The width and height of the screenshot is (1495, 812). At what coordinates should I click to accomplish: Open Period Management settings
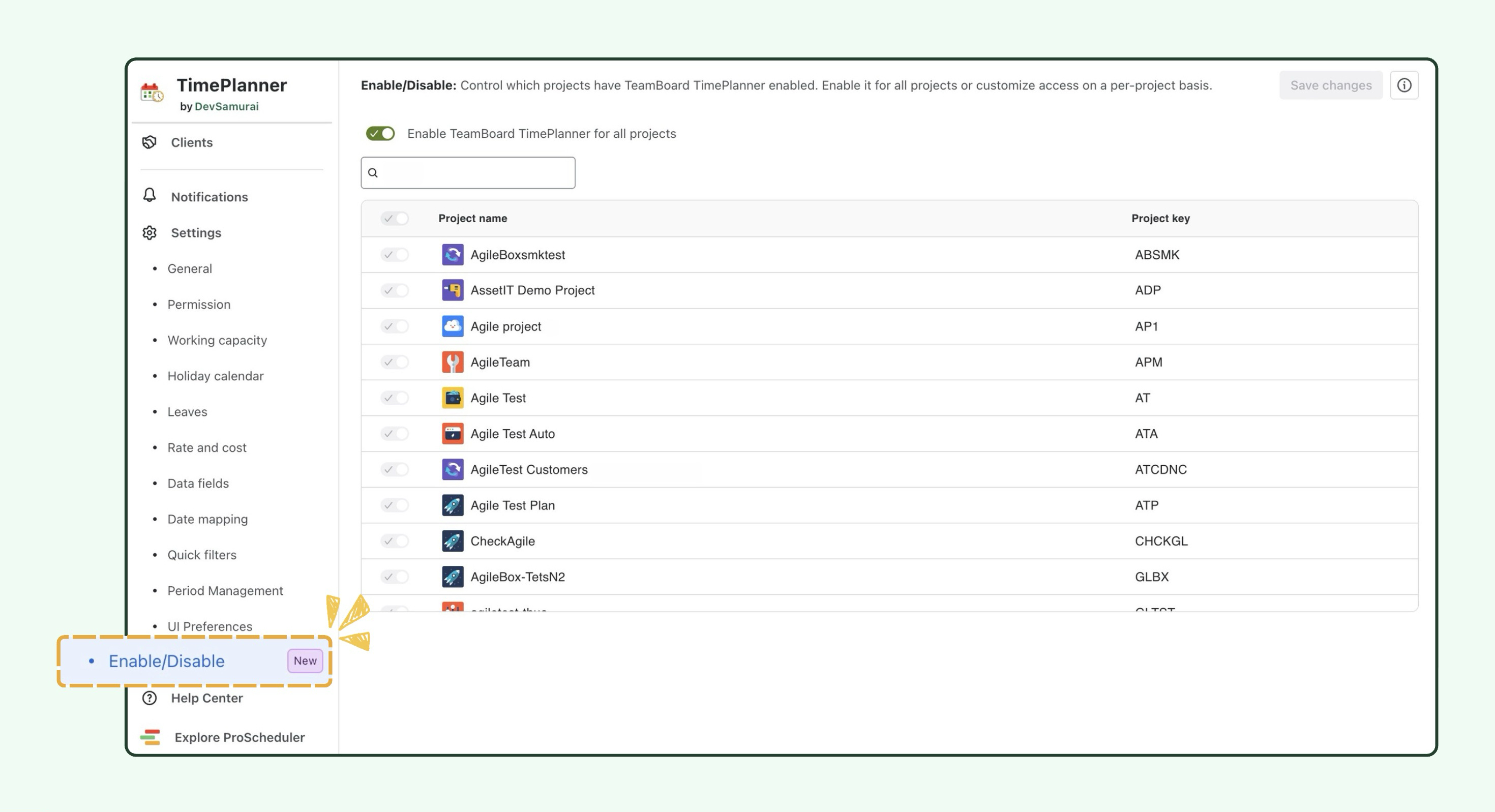click(225, 591)
